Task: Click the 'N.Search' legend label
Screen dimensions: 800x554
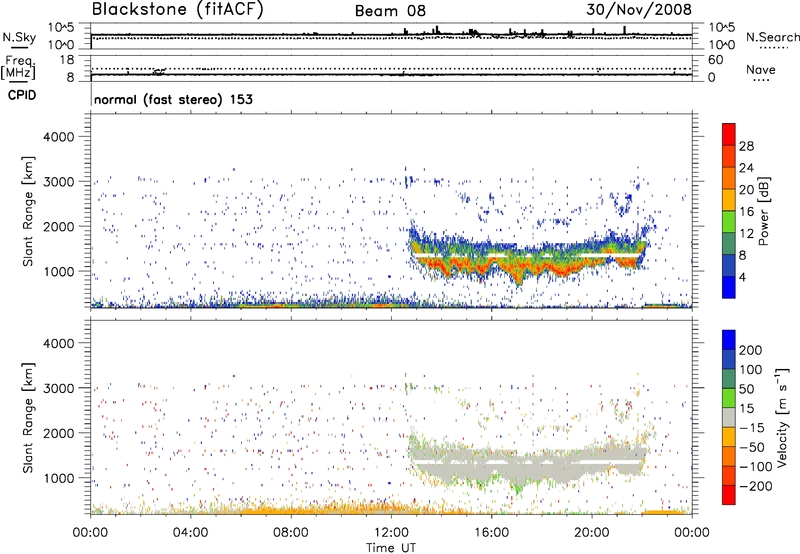Action: (x=773, y=37)
